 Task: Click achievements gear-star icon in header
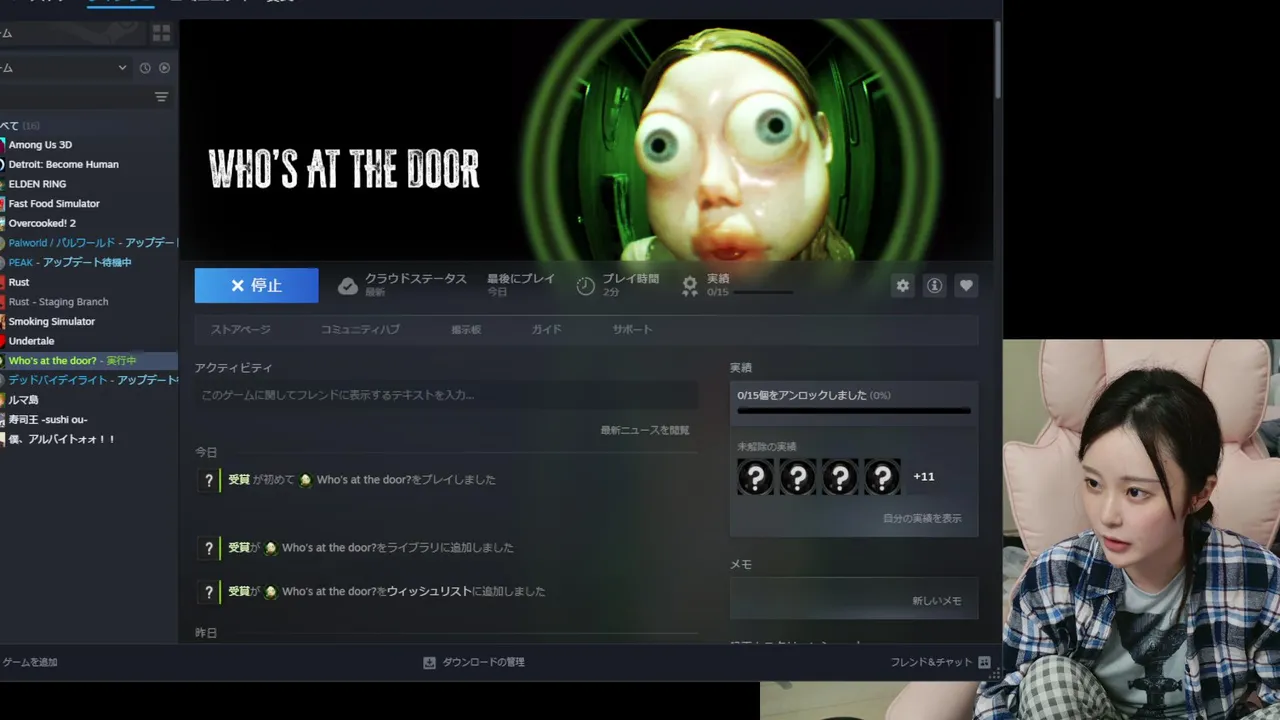pos(690,286)
